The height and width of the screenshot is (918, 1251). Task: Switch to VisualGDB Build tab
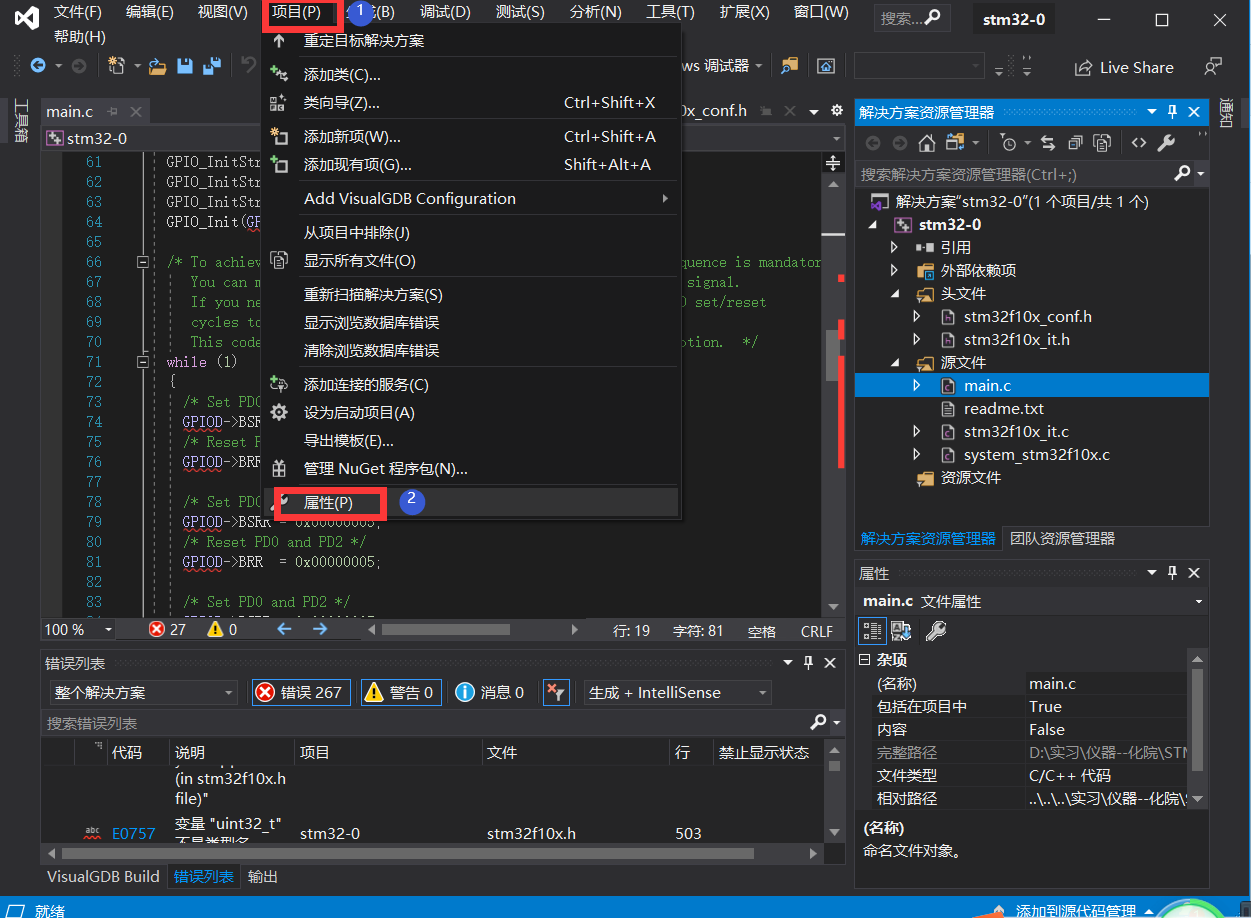click(x=103, y=876)
